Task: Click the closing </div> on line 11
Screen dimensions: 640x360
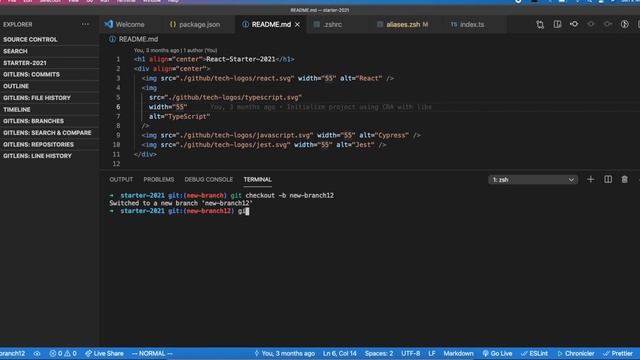Action: [x=145, y=155]
